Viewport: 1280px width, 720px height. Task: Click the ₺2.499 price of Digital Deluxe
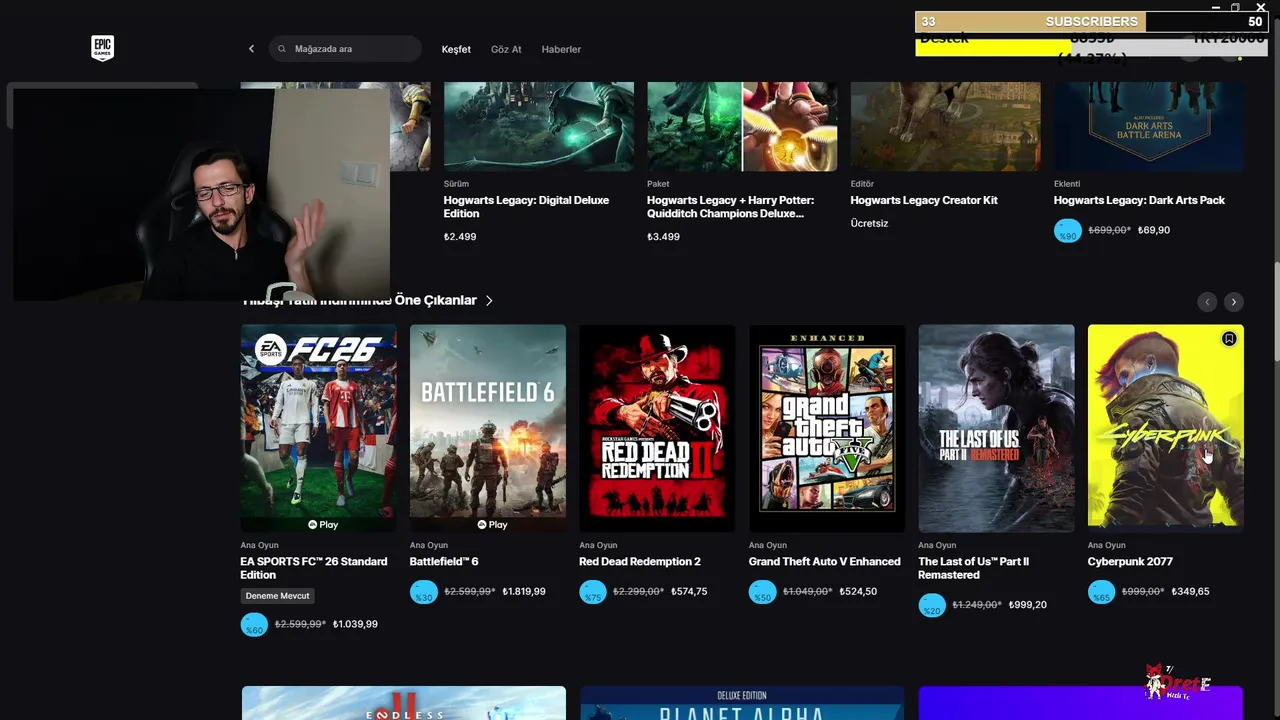pos(460,237)
